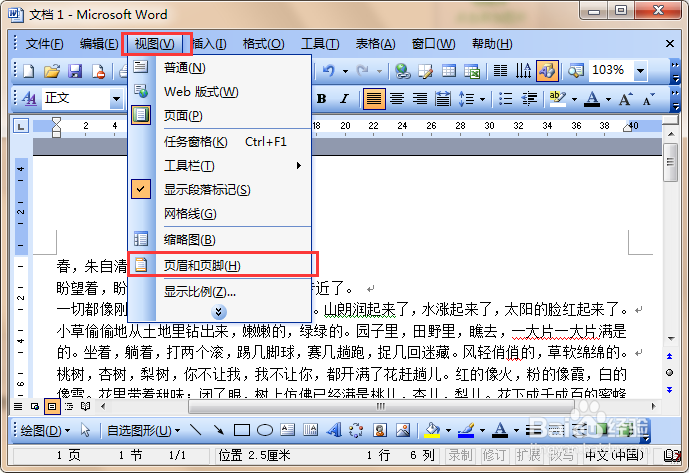Switch to Normal view in menu
The width and height of the screenshot is (689, 473).
220,68
